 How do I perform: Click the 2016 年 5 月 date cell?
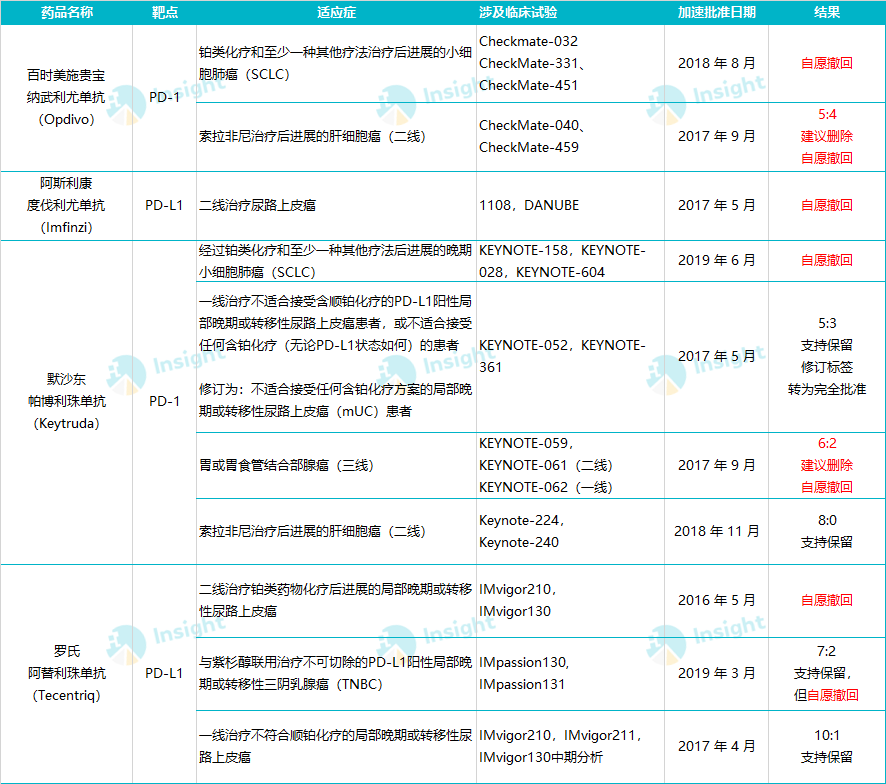[x=716, y=601]
